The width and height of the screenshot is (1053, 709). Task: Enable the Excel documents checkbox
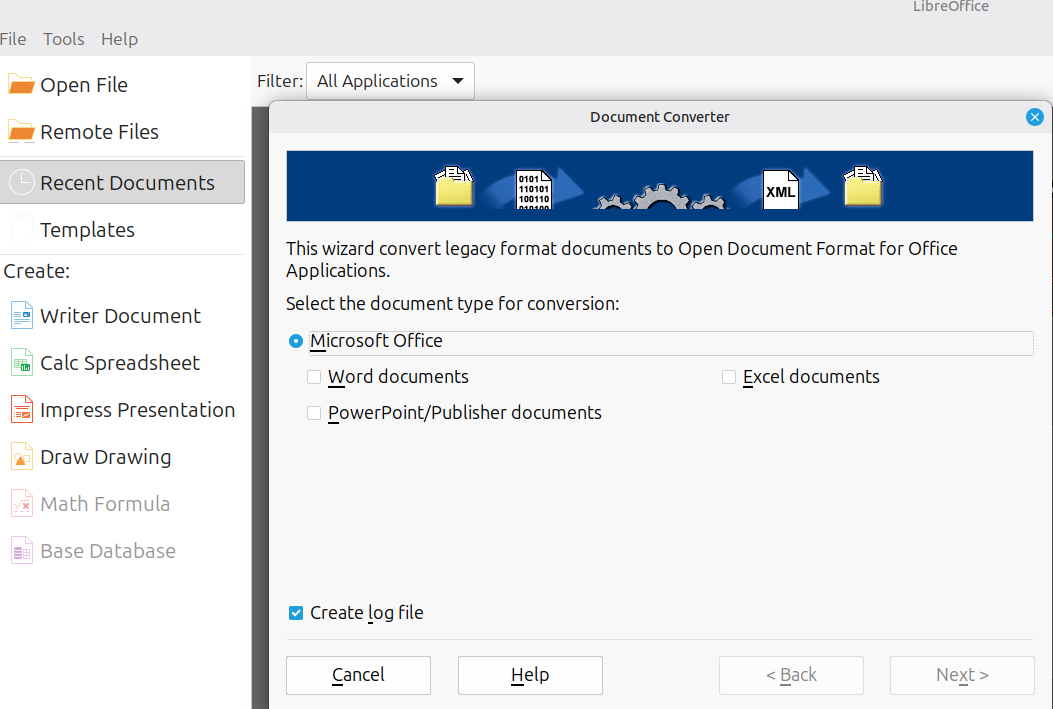pyautogui.click(x=729, y=377)
